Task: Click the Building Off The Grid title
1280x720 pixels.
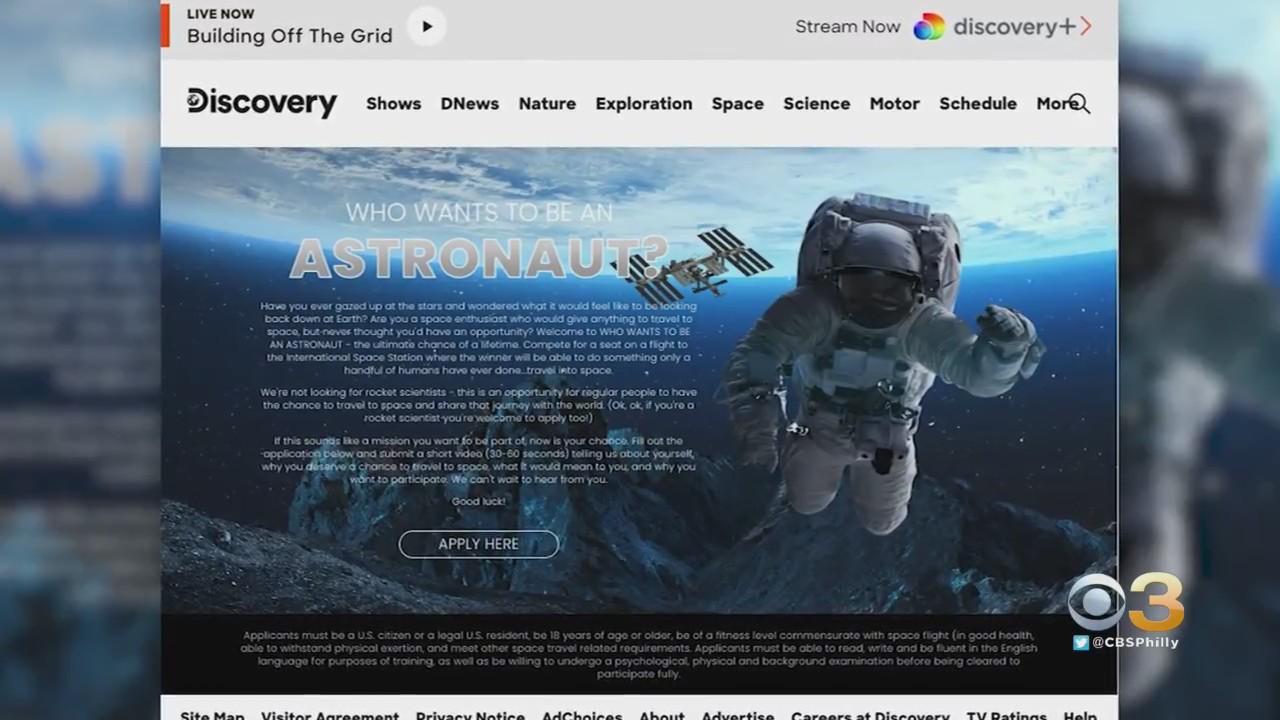Action: click(x=289, y=36)
